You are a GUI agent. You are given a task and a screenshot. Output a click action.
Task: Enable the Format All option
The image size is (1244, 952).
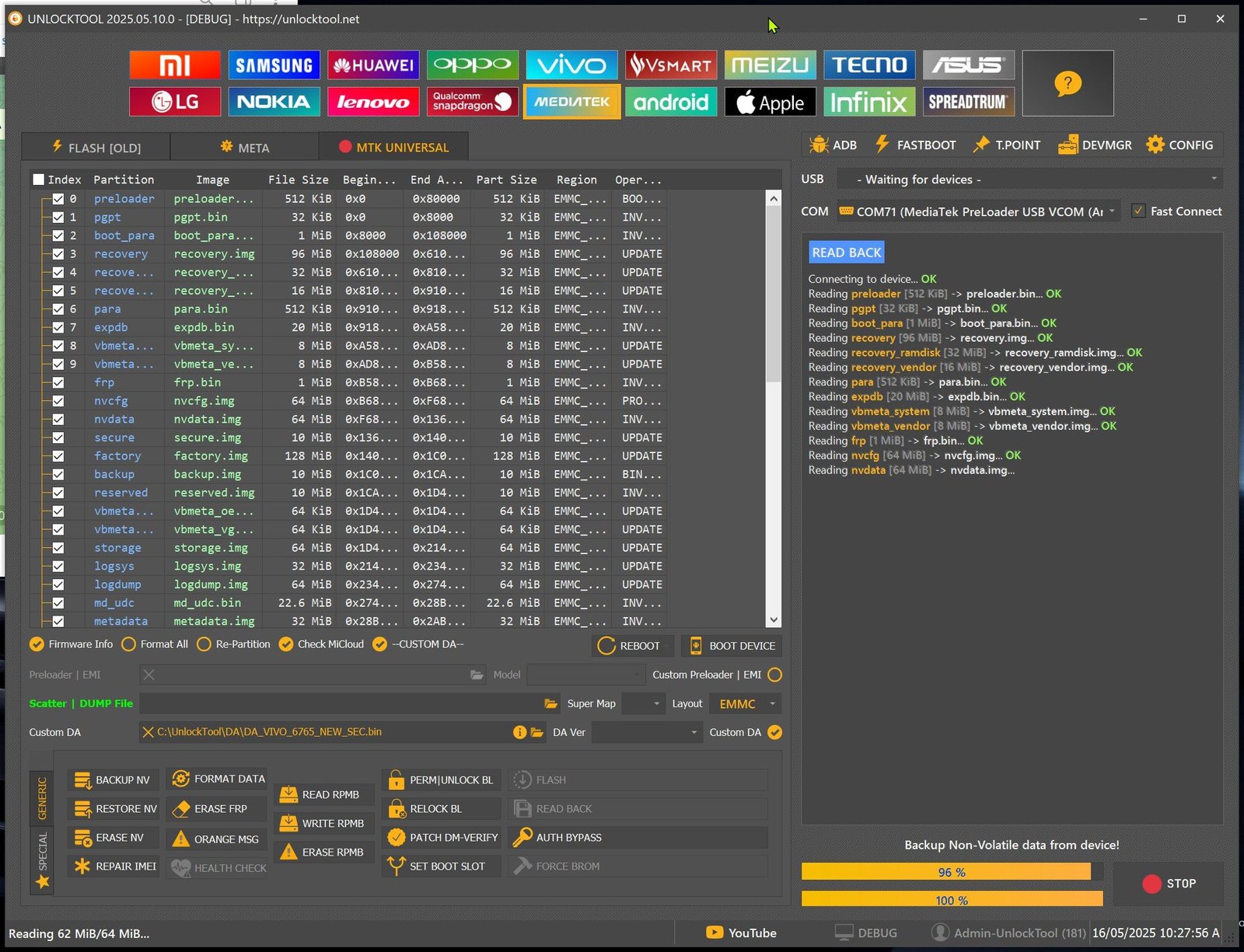155,644
